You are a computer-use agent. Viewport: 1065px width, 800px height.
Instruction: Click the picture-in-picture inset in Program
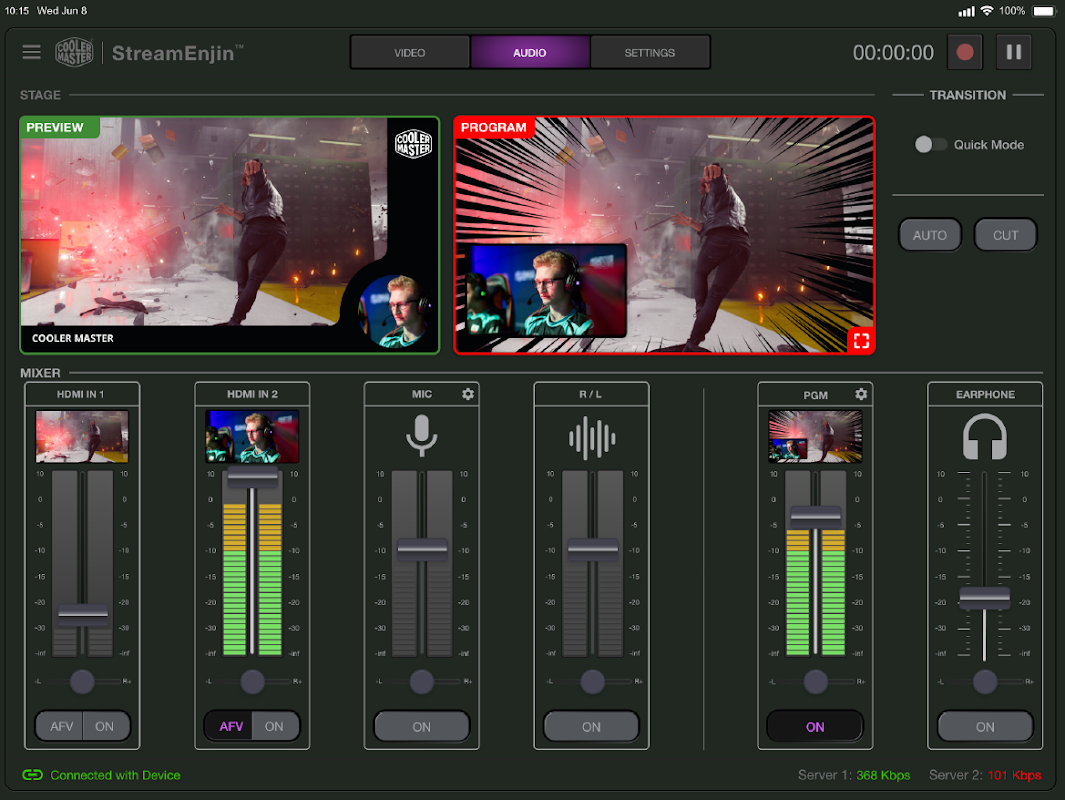pyautogui.click(x=547, y=291)
